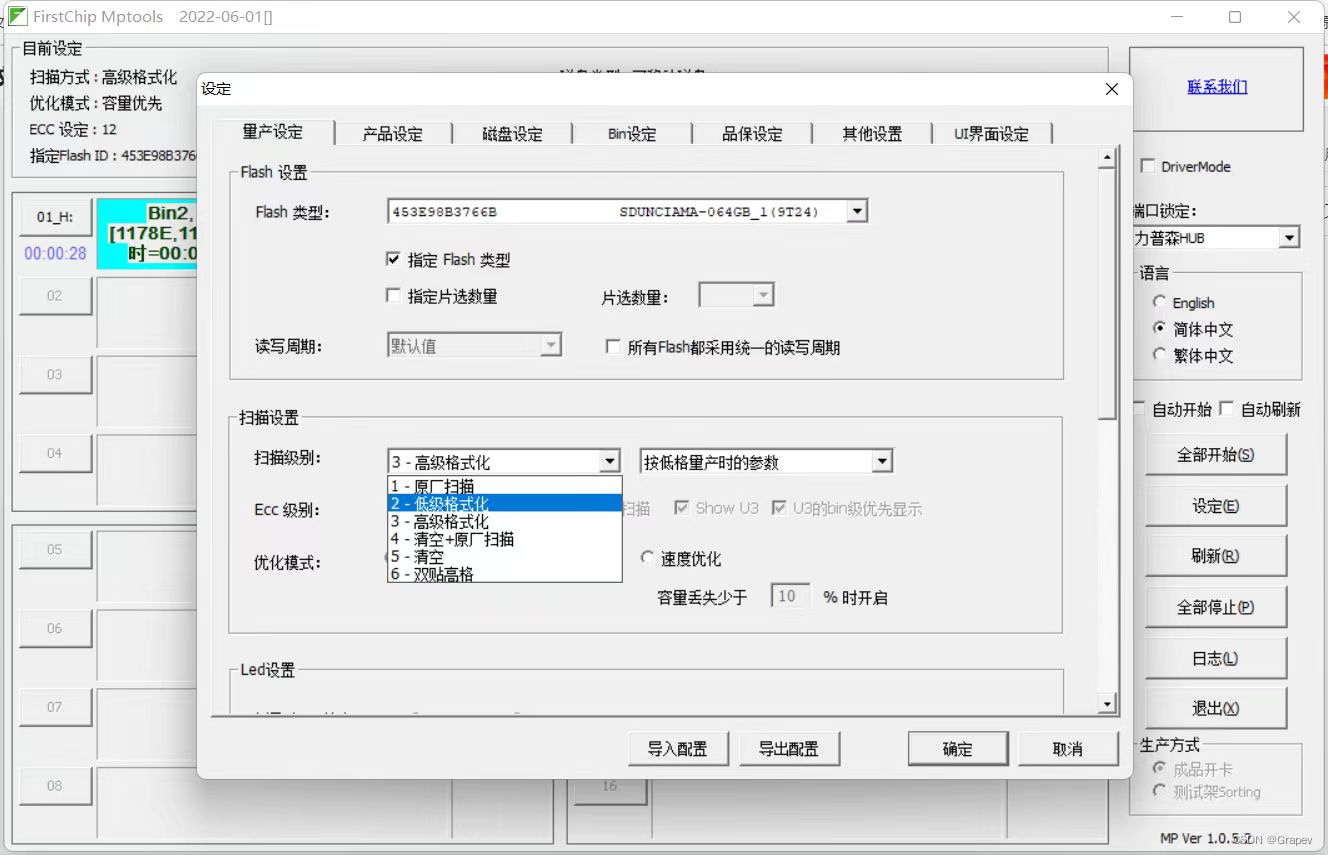
Task: Switch to the UI界面设定 tab
Action: 991,133
